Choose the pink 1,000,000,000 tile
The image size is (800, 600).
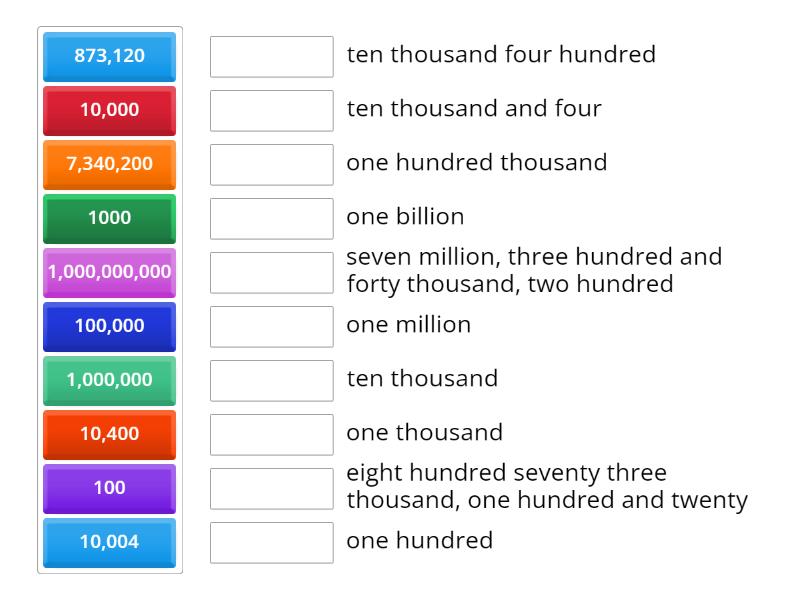(109, 272)
